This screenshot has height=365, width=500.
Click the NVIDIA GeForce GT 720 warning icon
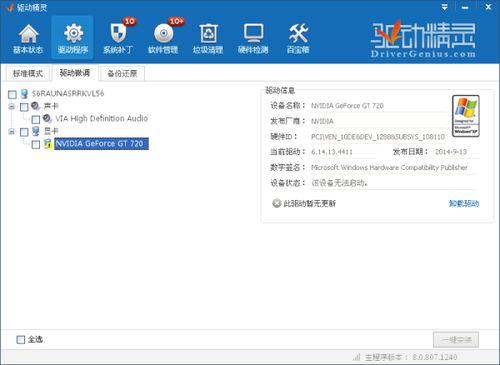(x=48, y=144)
